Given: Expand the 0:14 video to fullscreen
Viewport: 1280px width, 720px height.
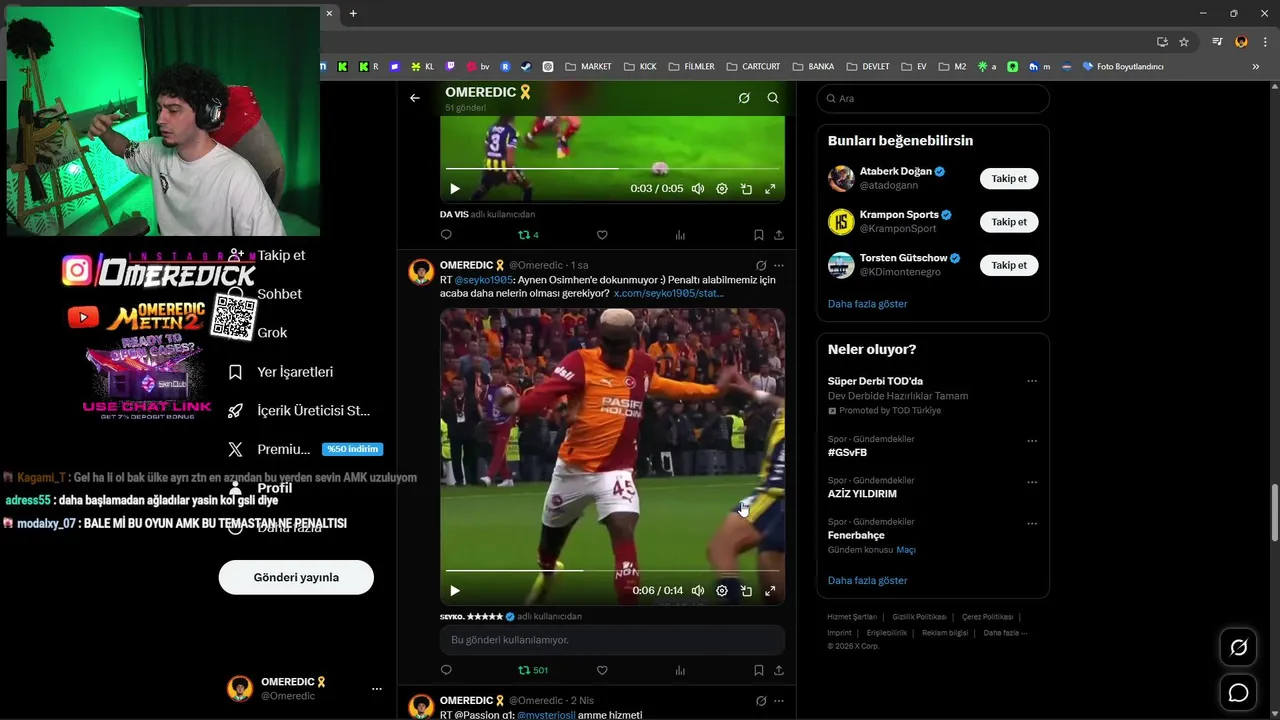Looking at the screenshot, I should coord(770,591).
